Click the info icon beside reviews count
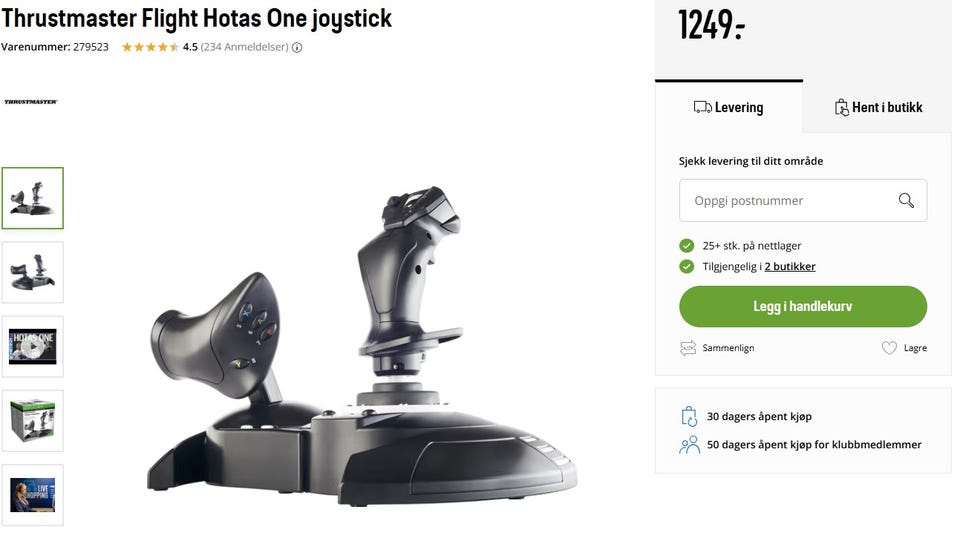Viewport: 960px width, 550px height. tap(297, 47)
